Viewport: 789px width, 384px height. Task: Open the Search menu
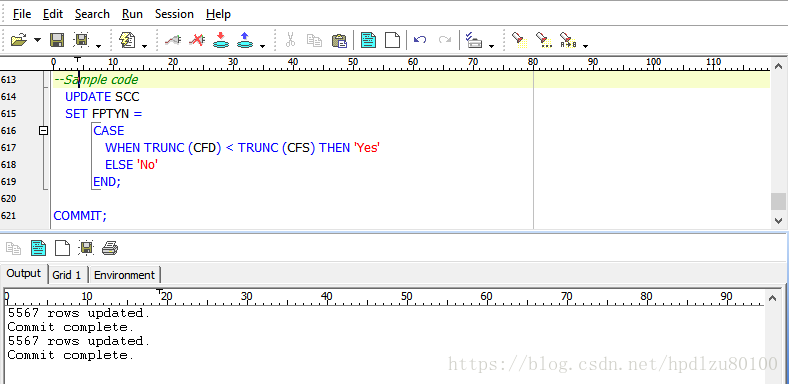pyautogui.click(x=92, y=14)
